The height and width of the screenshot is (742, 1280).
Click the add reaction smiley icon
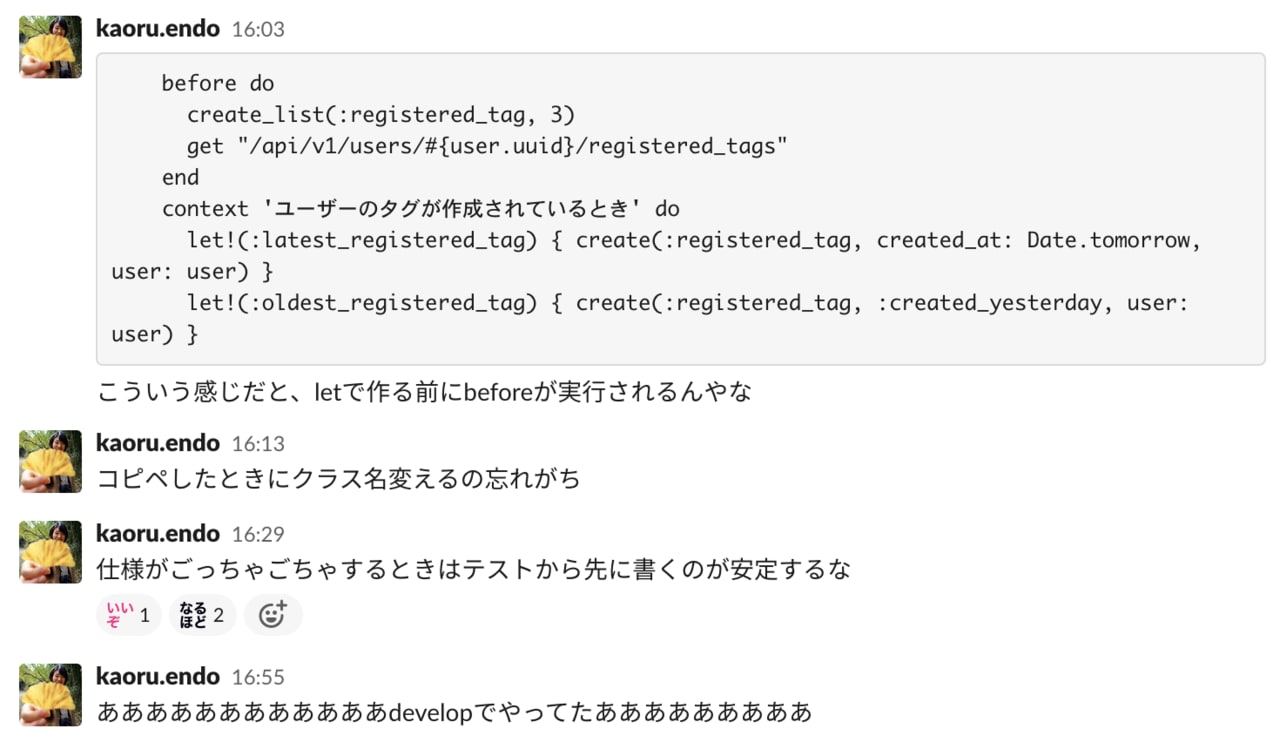coord(272,615)
